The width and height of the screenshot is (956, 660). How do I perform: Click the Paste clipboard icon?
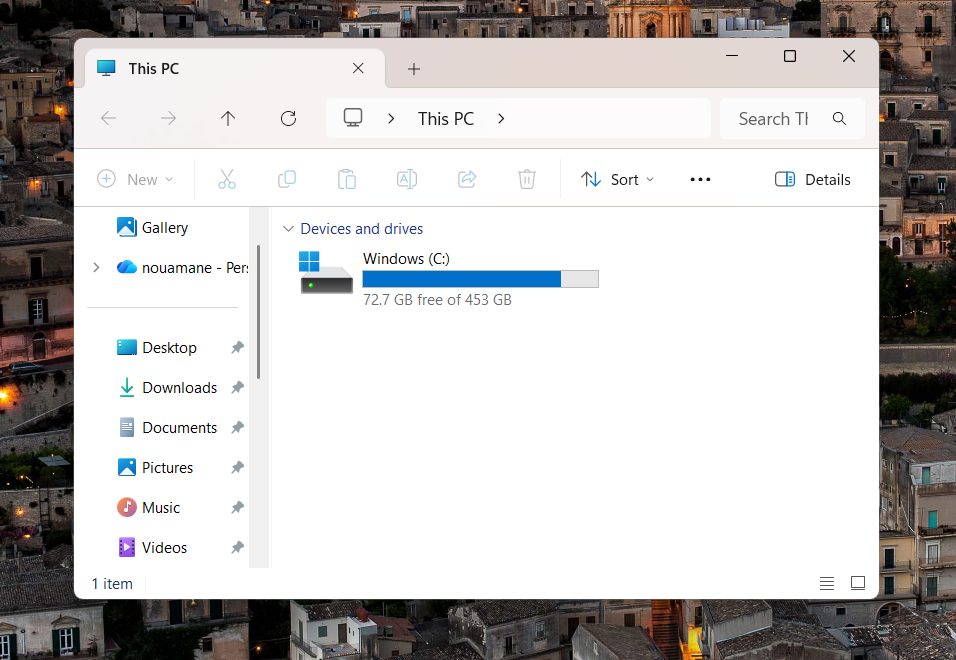[x=347, y=179]
